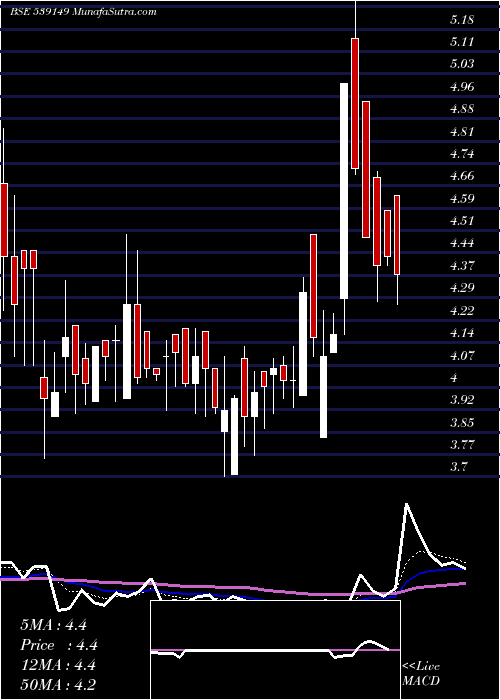Click the 12MA : 4.4 reading
500x700 pixels.
click(58, 665)
